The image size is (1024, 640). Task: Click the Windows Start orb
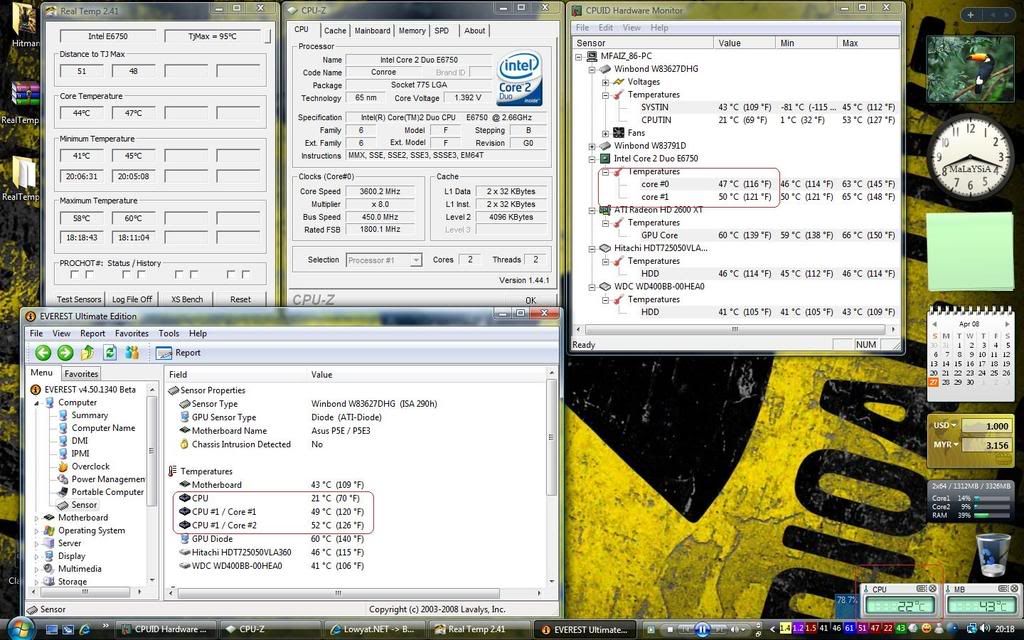coord(20,628)
